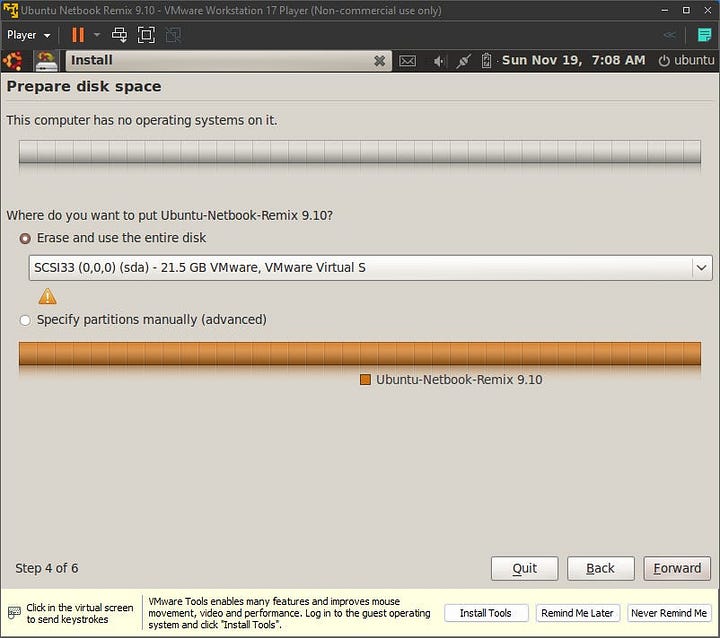The height and width of the screenshot is (638, 720).
Task: Open the SCSI33 sda disk dropdown
Action: tap(370, 268)
